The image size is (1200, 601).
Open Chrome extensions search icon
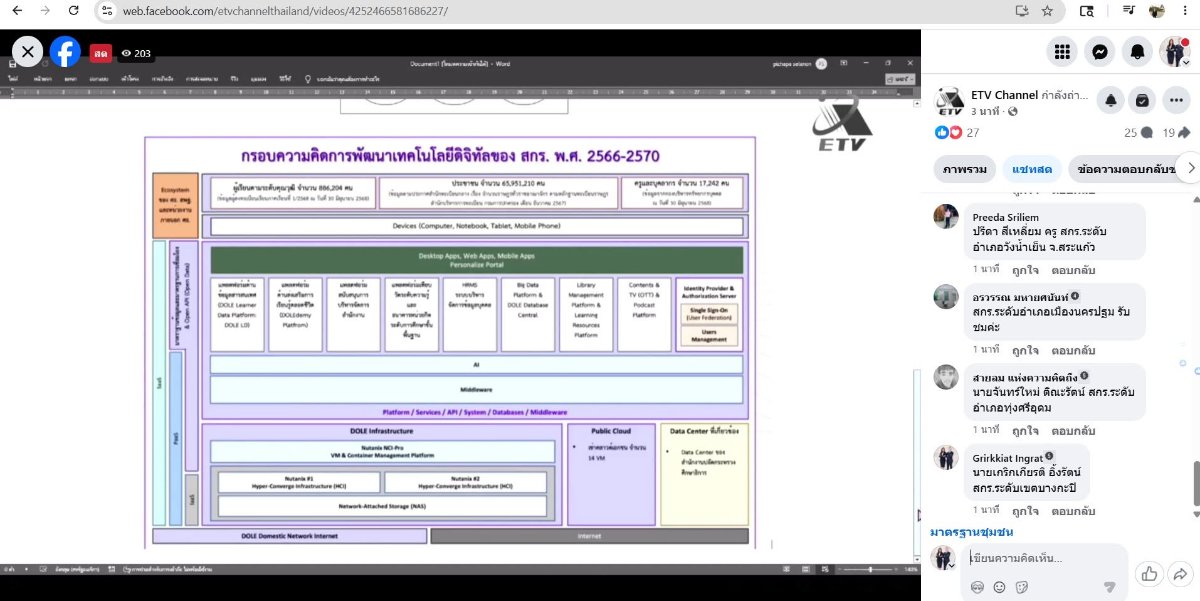[x=1087, y=11]
